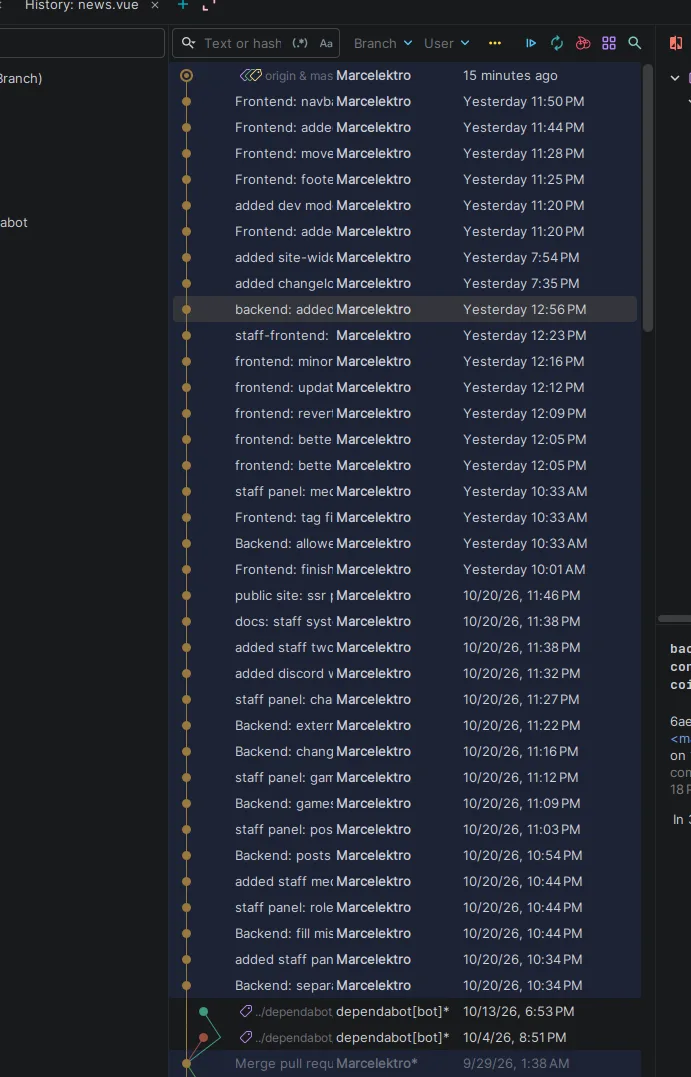Viewport: 691px width, 1077px height.
Task: Select the 'Backend: chang' commit at 11:16 PM
Action: 405,752
